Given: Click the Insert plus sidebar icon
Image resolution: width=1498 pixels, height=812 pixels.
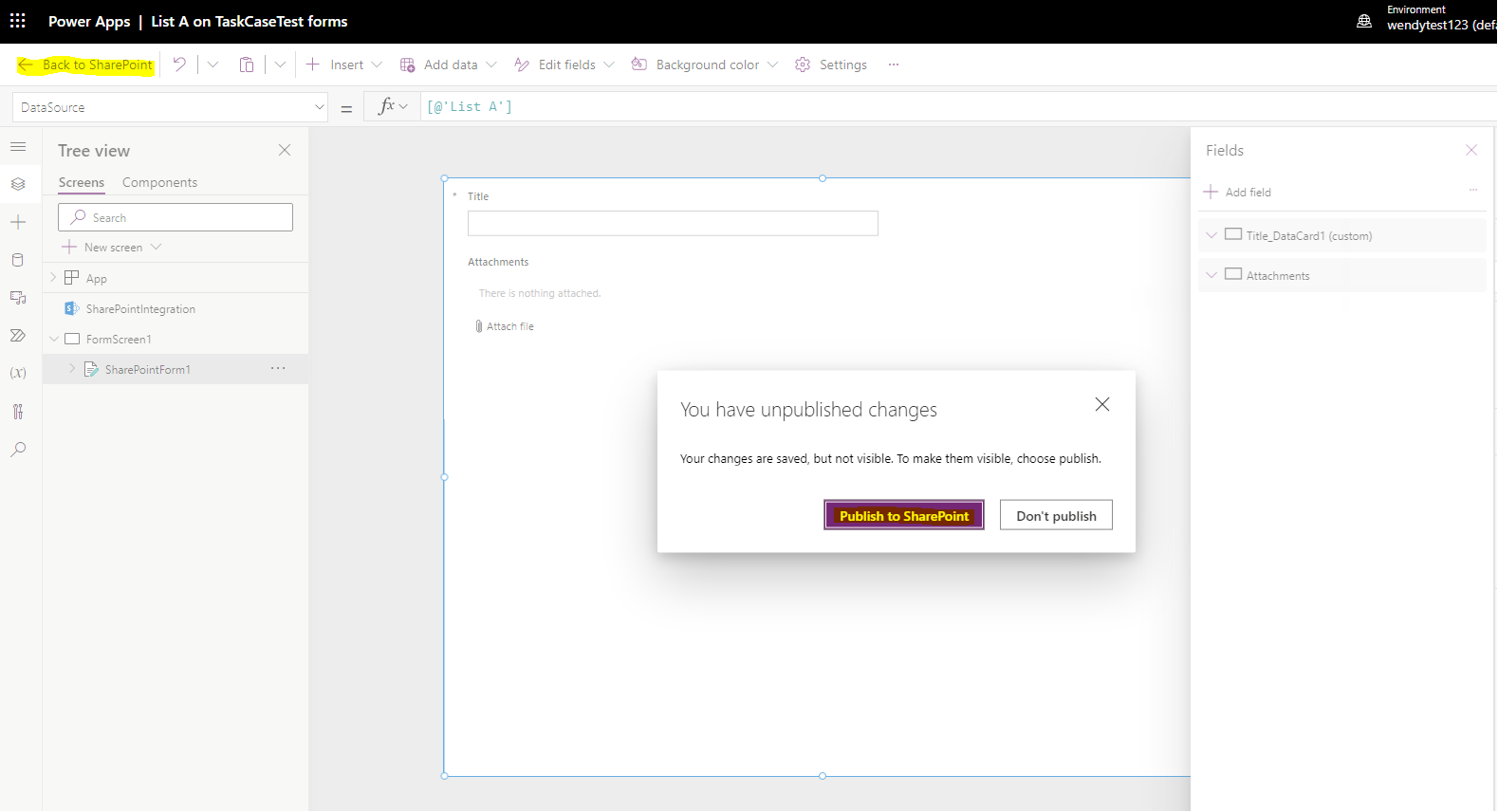Looking at the screenshot, I should tap(18, 222).
